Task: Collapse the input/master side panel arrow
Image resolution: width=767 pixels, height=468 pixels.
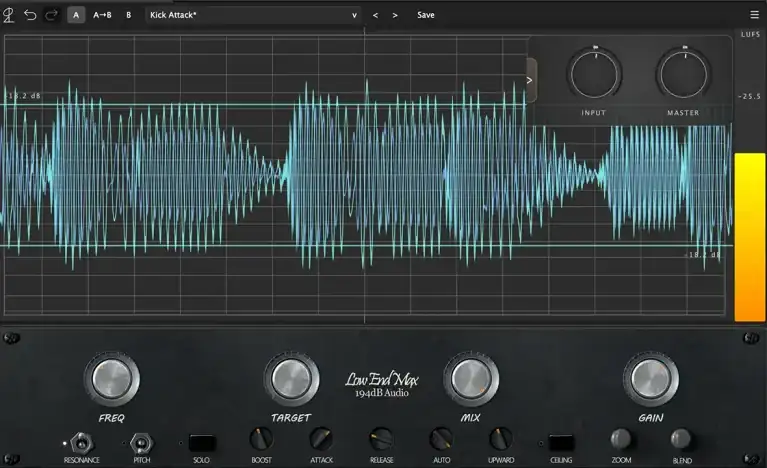Action: (x=531, y=80)
